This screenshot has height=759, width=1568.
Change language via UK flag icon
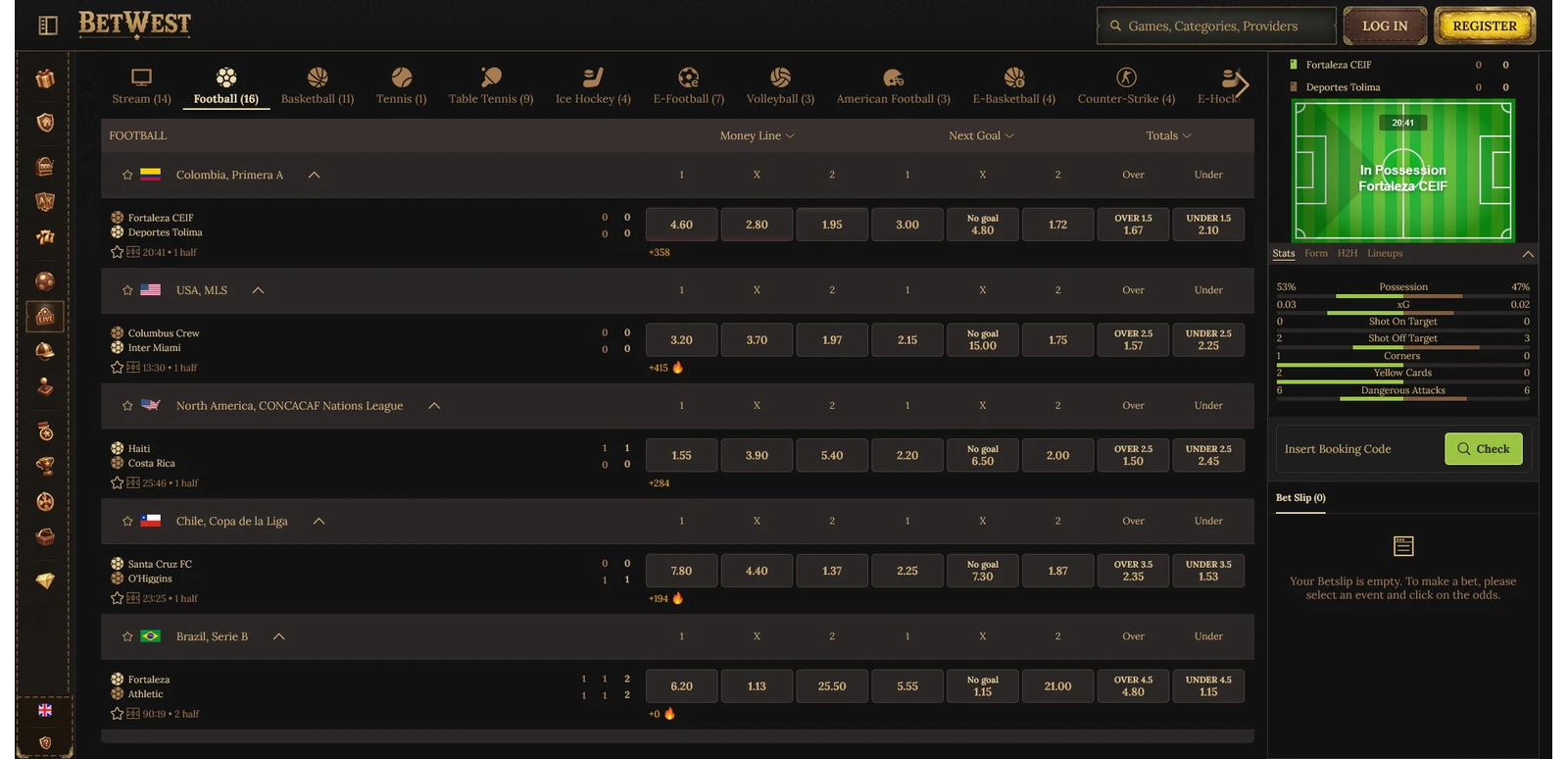pyautogui.click(x=45, y=710)
